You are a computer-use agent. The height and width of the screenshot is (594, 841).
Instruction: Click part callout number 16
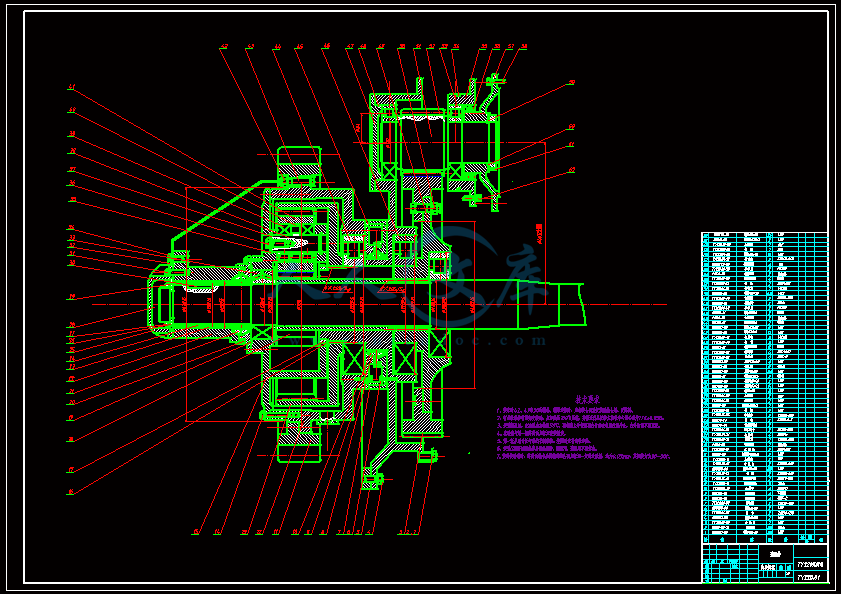pos(70,492)
